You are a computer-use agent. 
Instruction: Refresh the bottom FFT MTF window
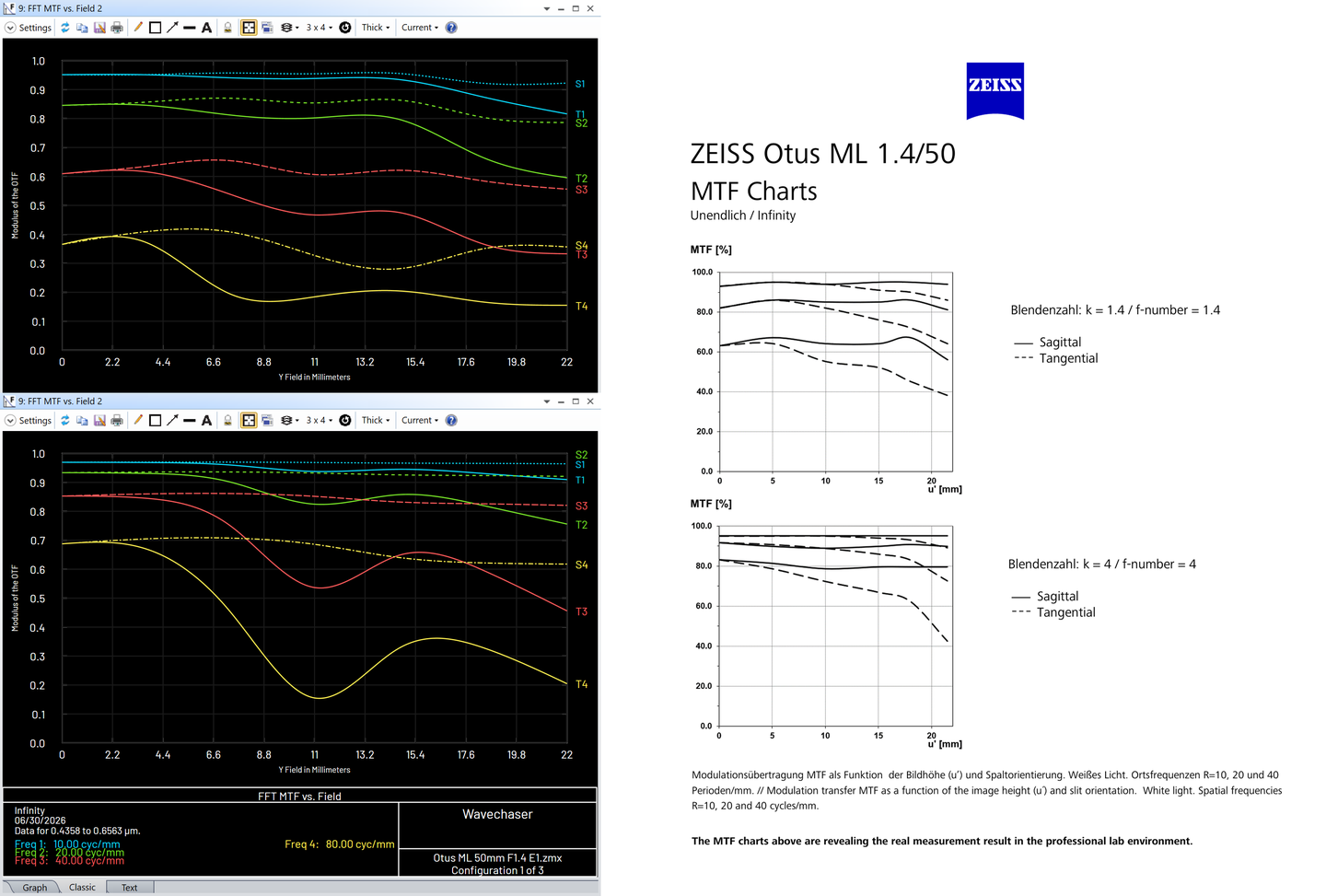[65, 421]
